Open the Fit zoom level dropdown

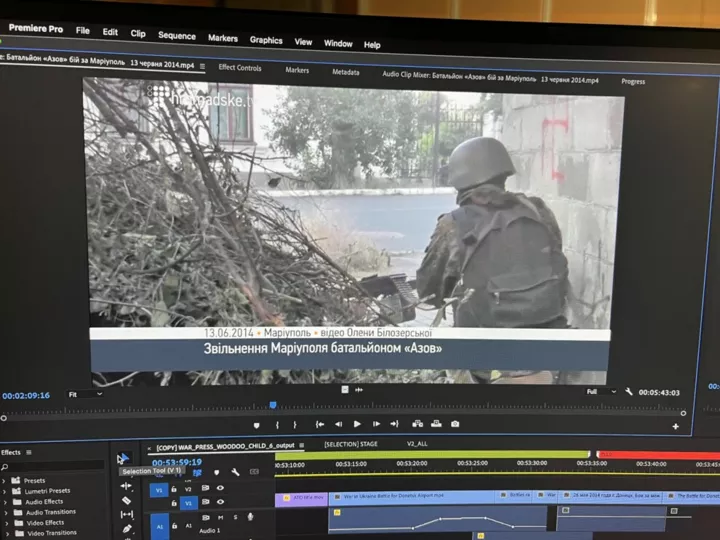point(85,394)
